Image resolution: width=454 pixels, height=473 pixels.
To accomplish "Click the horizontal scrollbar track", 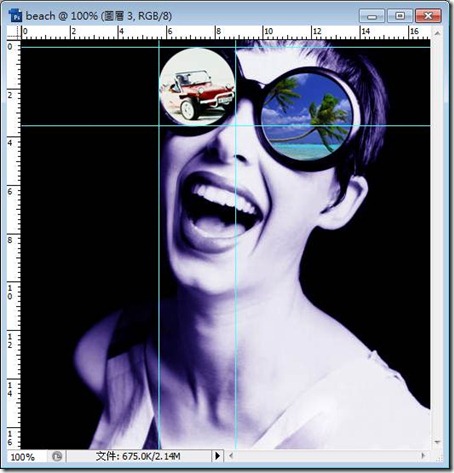I will [x=327, y=455].
